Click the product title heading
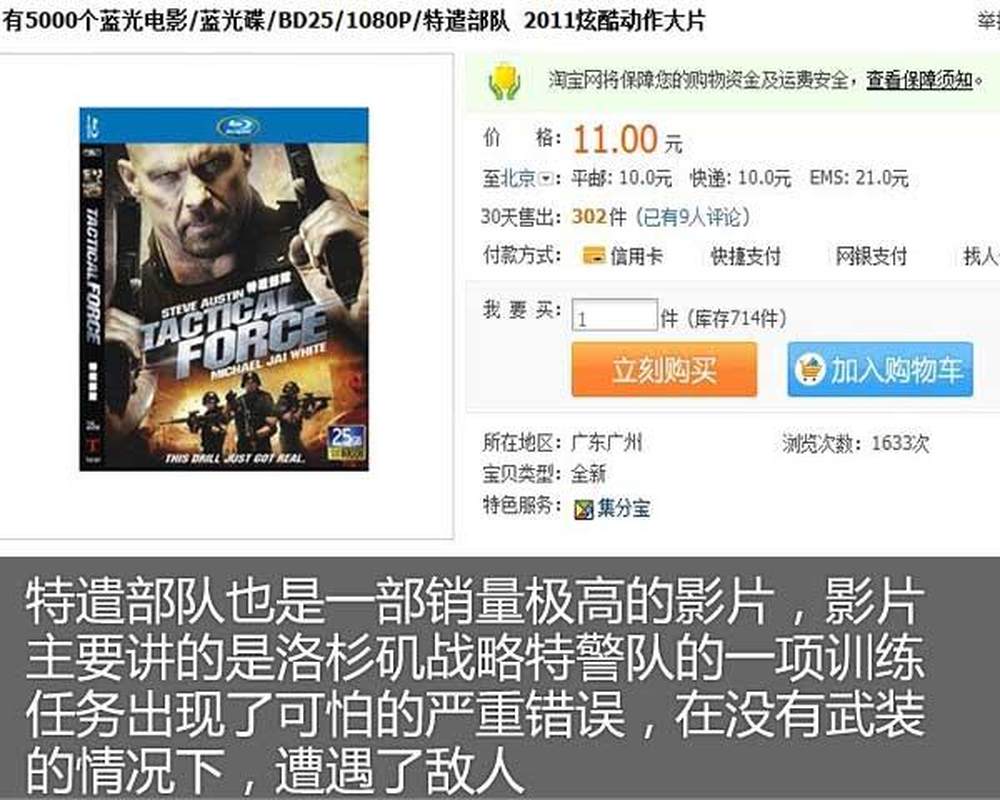 [x=353, y=21]
